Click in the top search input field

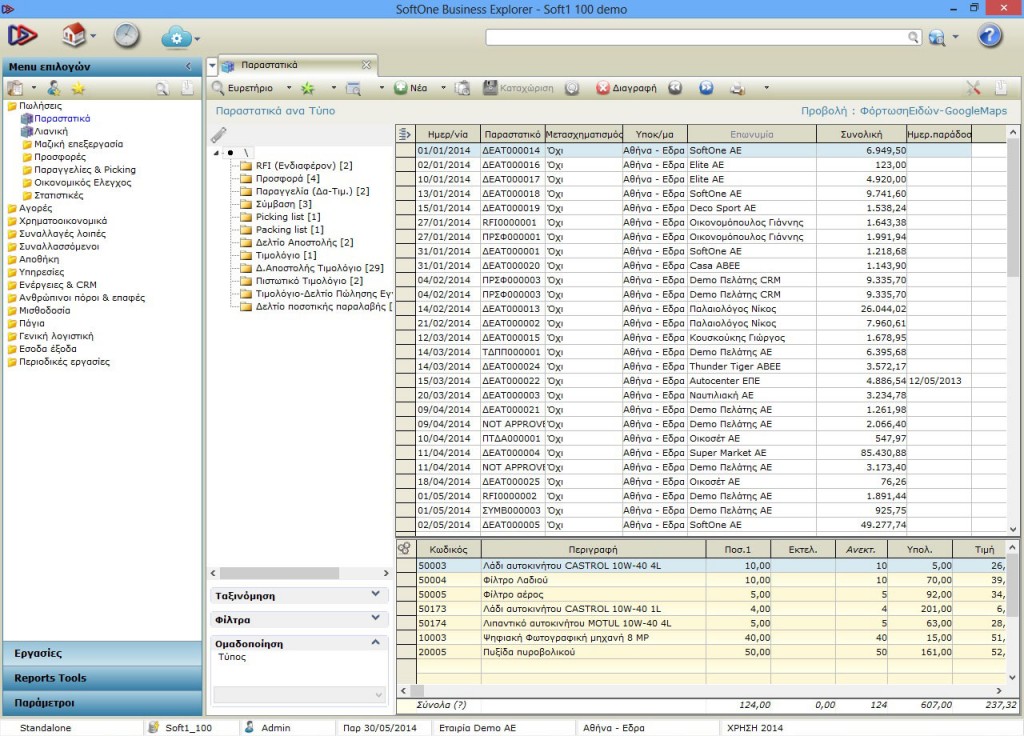tap(696, 37)
